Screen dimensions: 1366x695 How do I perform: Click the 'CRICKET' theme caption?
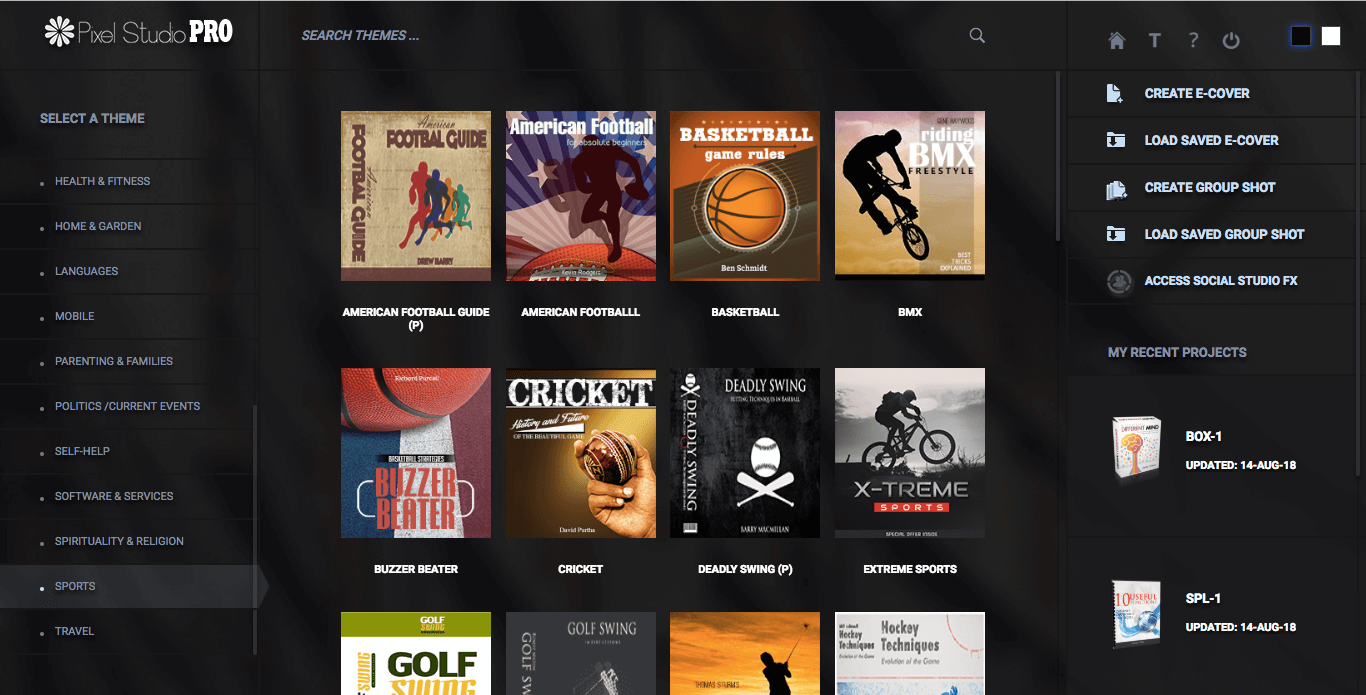pos(581,569)
